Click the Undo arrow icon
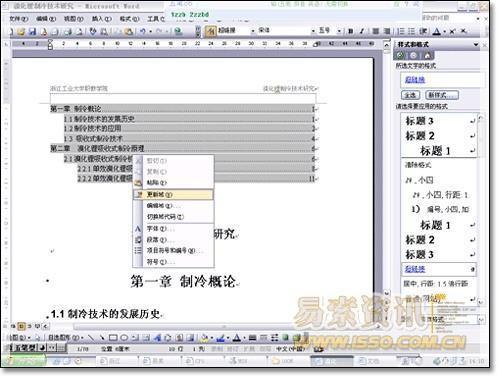 pyautogui.click(x=143, y=32)
